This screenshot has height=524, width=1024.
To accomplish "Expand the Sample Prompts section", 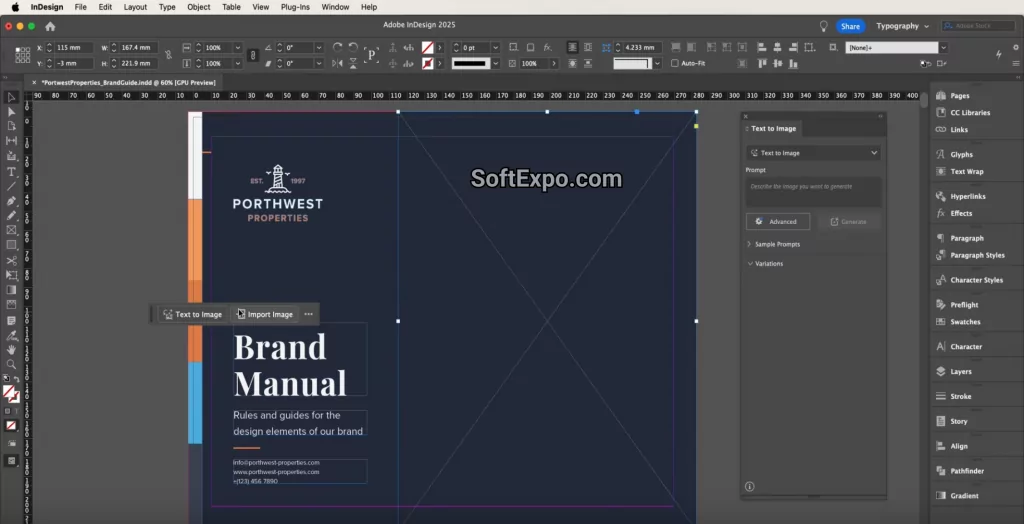I will click(774, 244).
